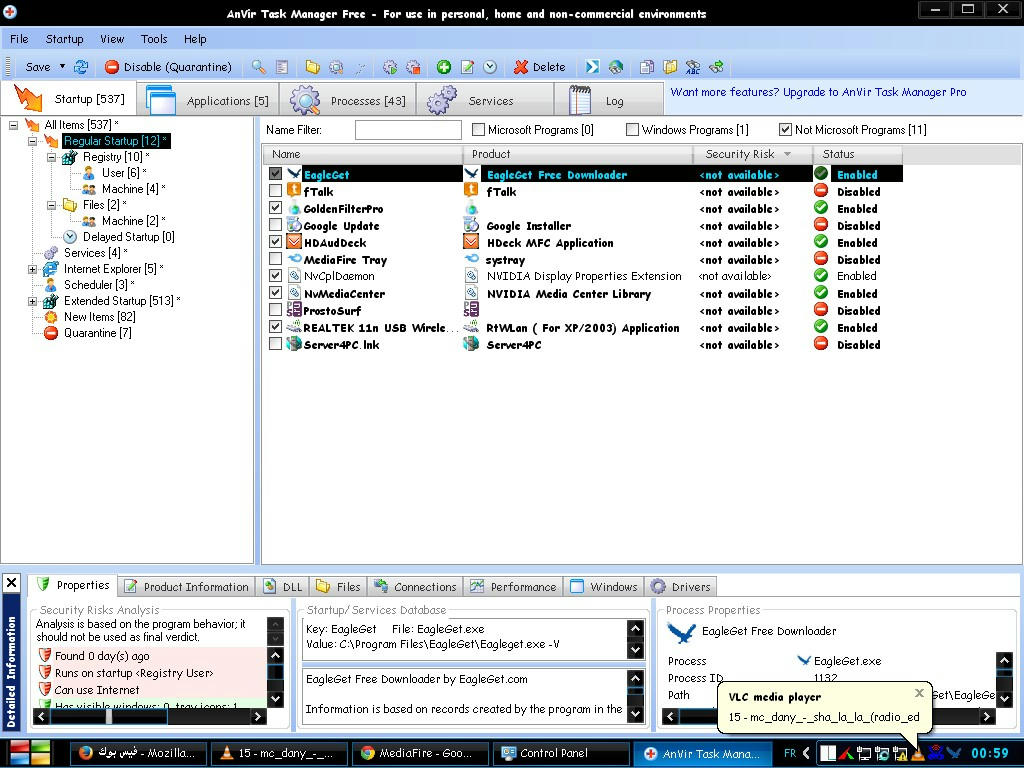Screen dimensions: 1024x768
Task: Check the MediaFire Tray checkbox
Action: (x=276, y=259)
